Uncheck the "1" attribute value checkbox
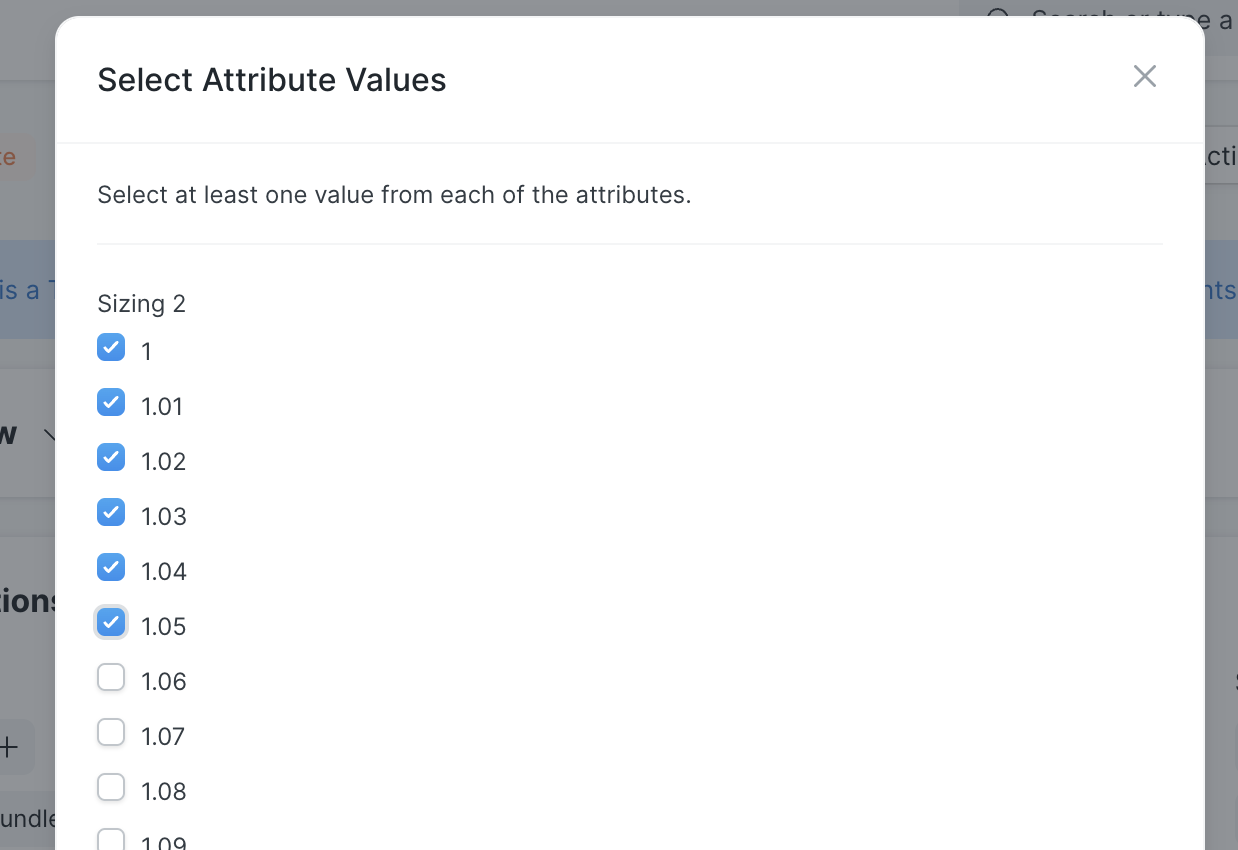1238x850 pixels. tap(111, 347)
